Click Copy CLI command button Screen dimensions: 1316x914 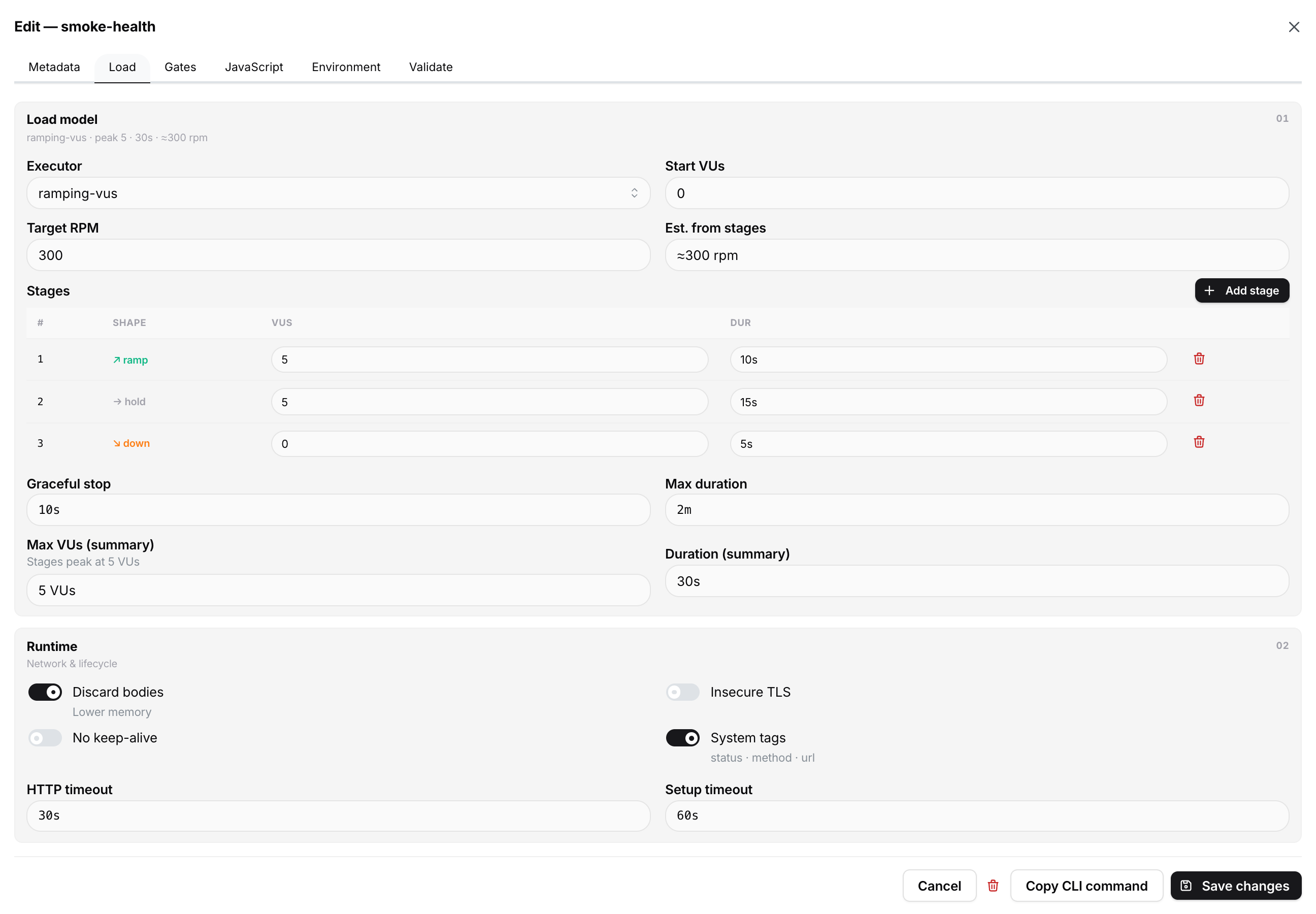[1087, 886]
